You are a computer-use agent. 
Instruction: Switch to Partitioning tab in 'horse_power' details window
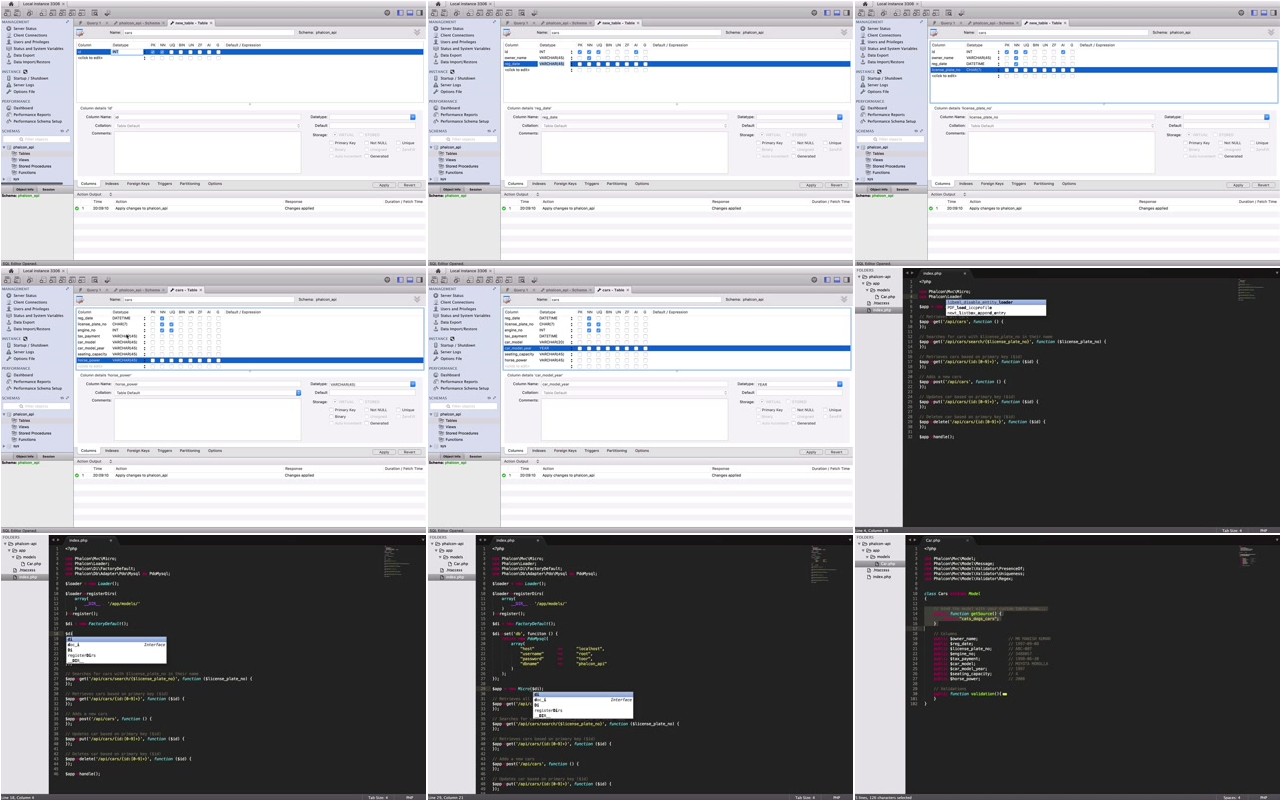point(190,451)
